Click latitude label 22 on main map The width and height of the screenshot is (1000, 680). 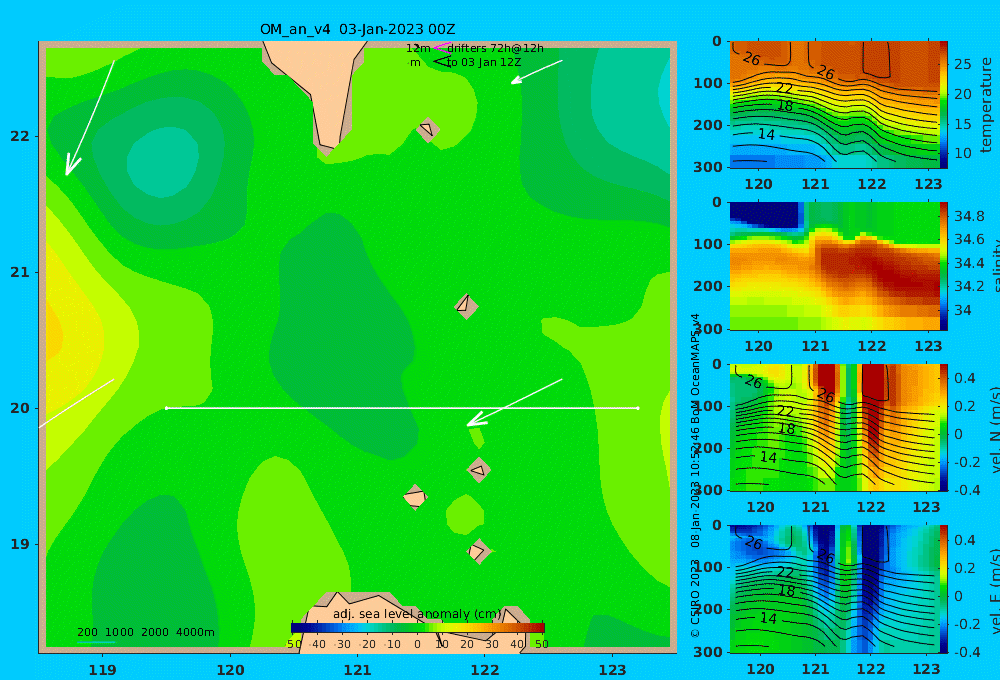20,136
